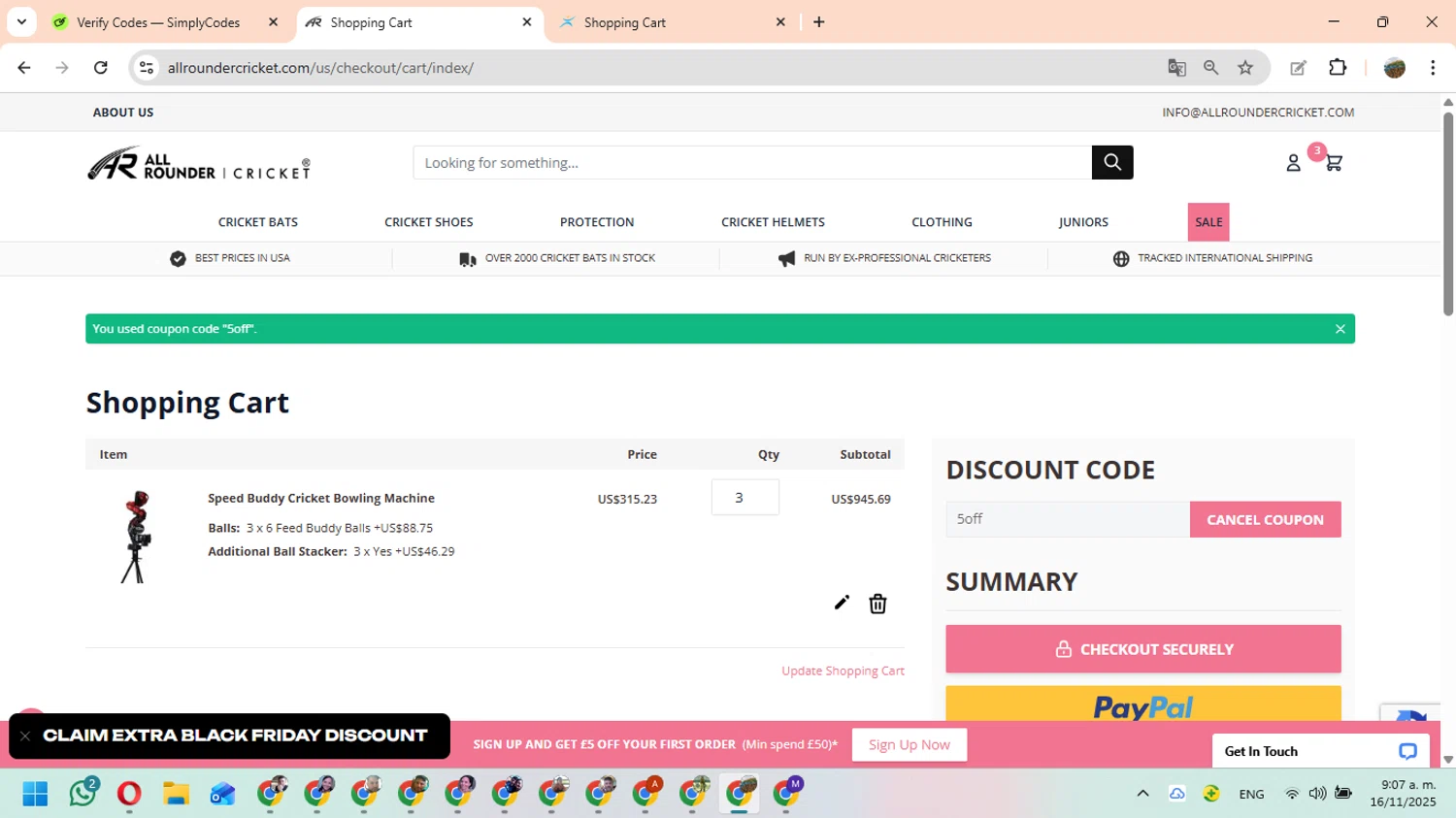Open the browser extensions puzzle icon
The image size is (1456, 818).
(x=1338, y=68)
